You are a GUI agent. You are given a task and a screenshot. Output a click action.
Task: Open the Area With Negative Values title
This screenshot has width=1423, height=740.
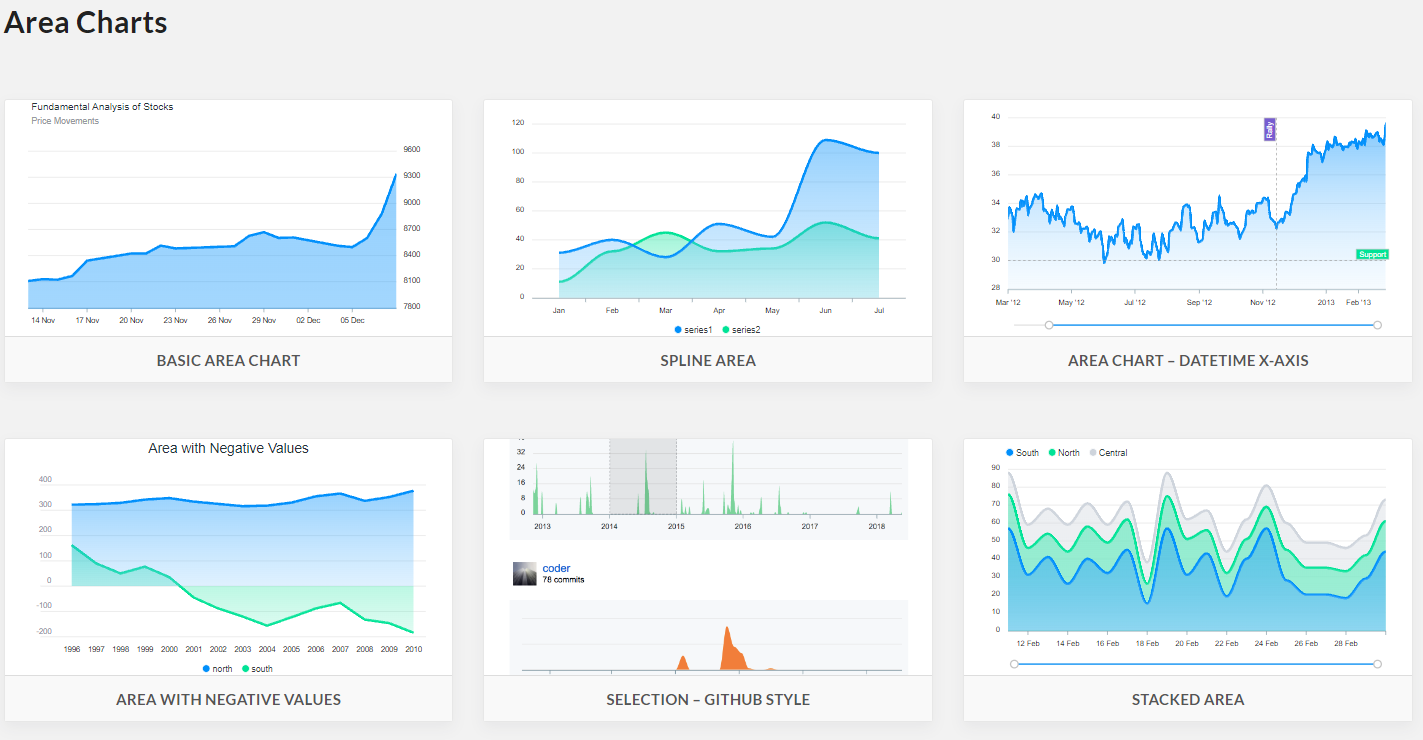(228, 699)
